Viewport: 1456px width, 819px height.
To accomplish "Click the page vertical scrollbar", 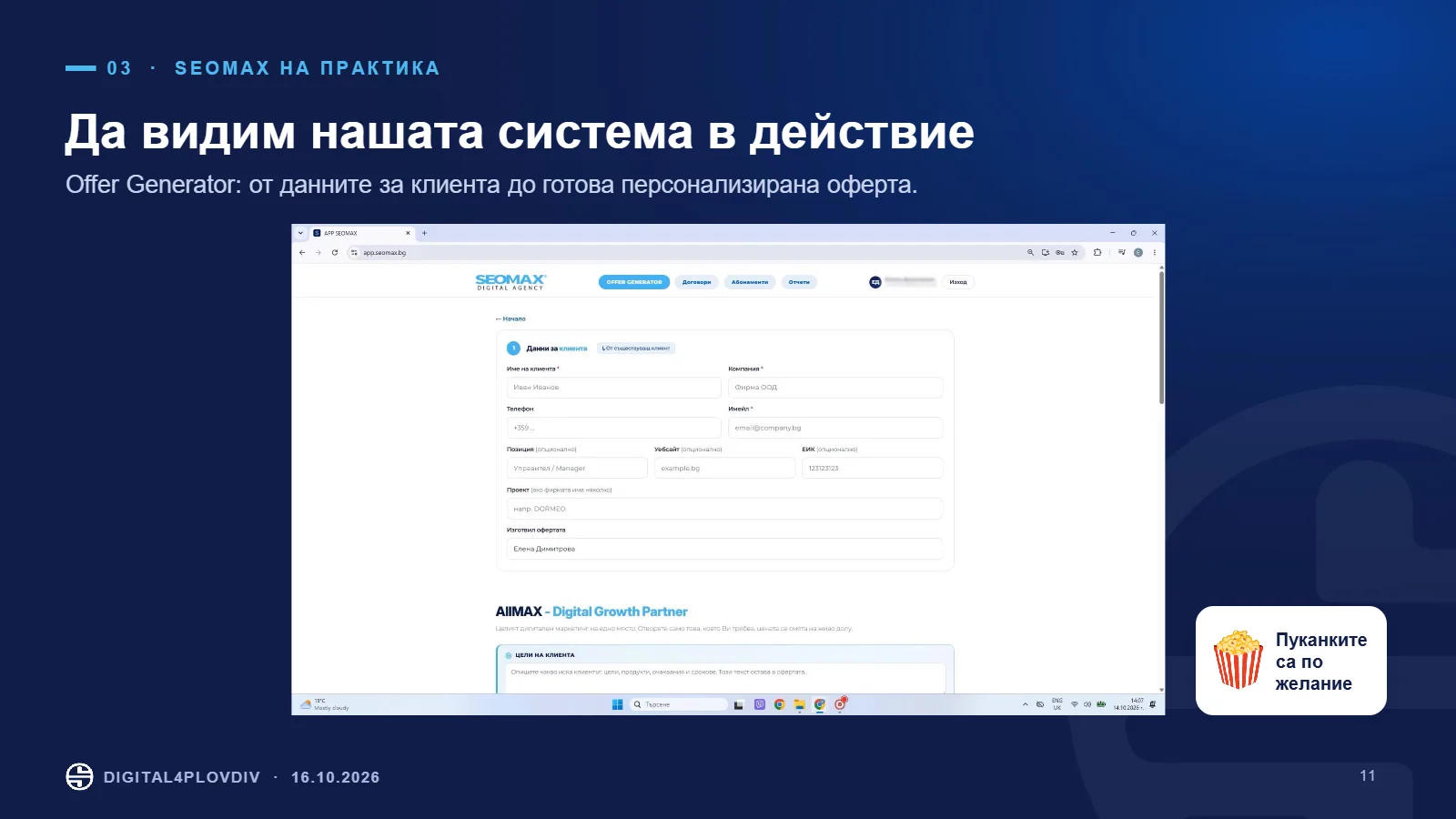I will point(1161,337).
